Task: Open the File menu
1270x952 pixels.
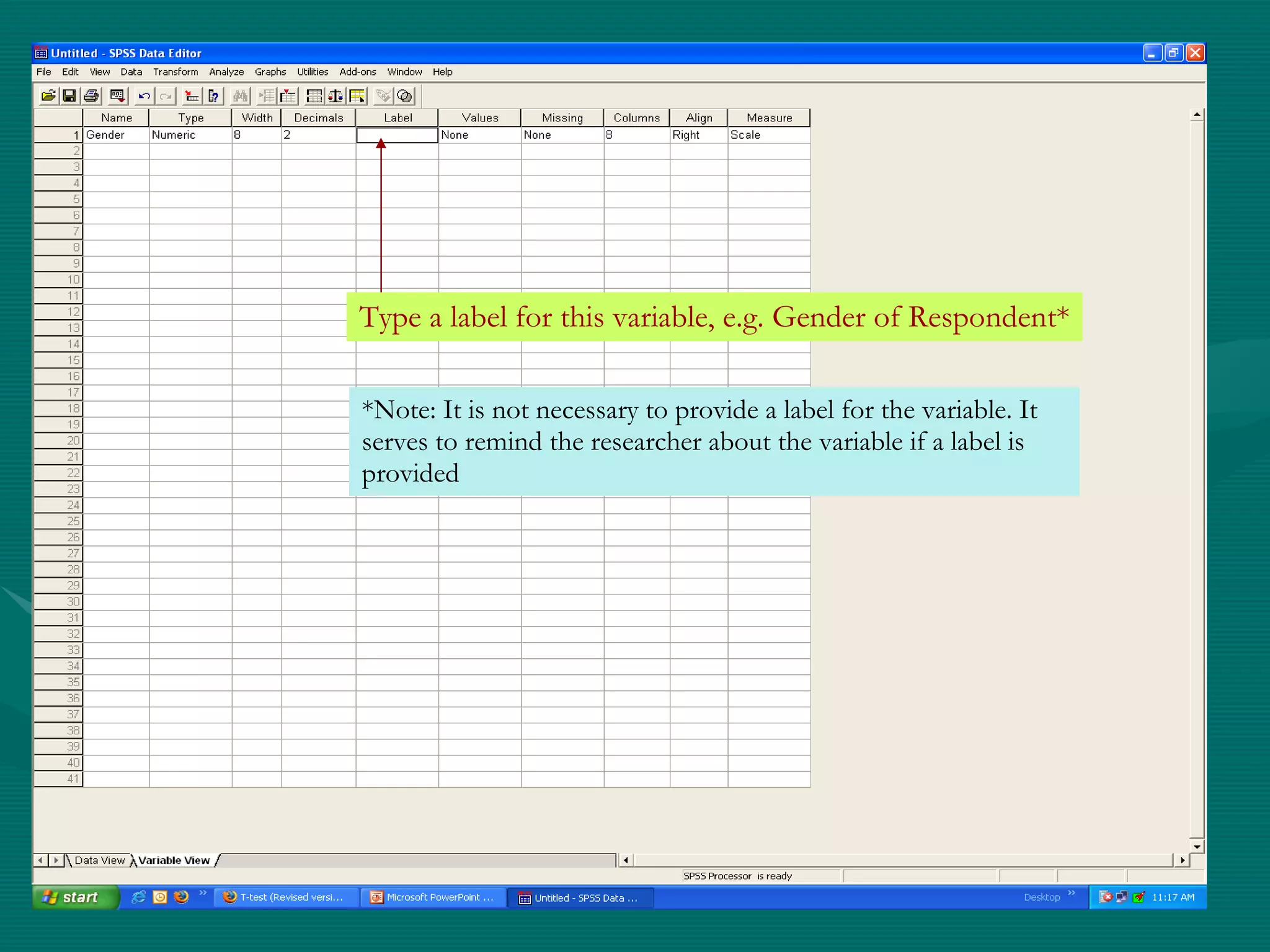Action: pyautogui.click(x=43, y=72)
